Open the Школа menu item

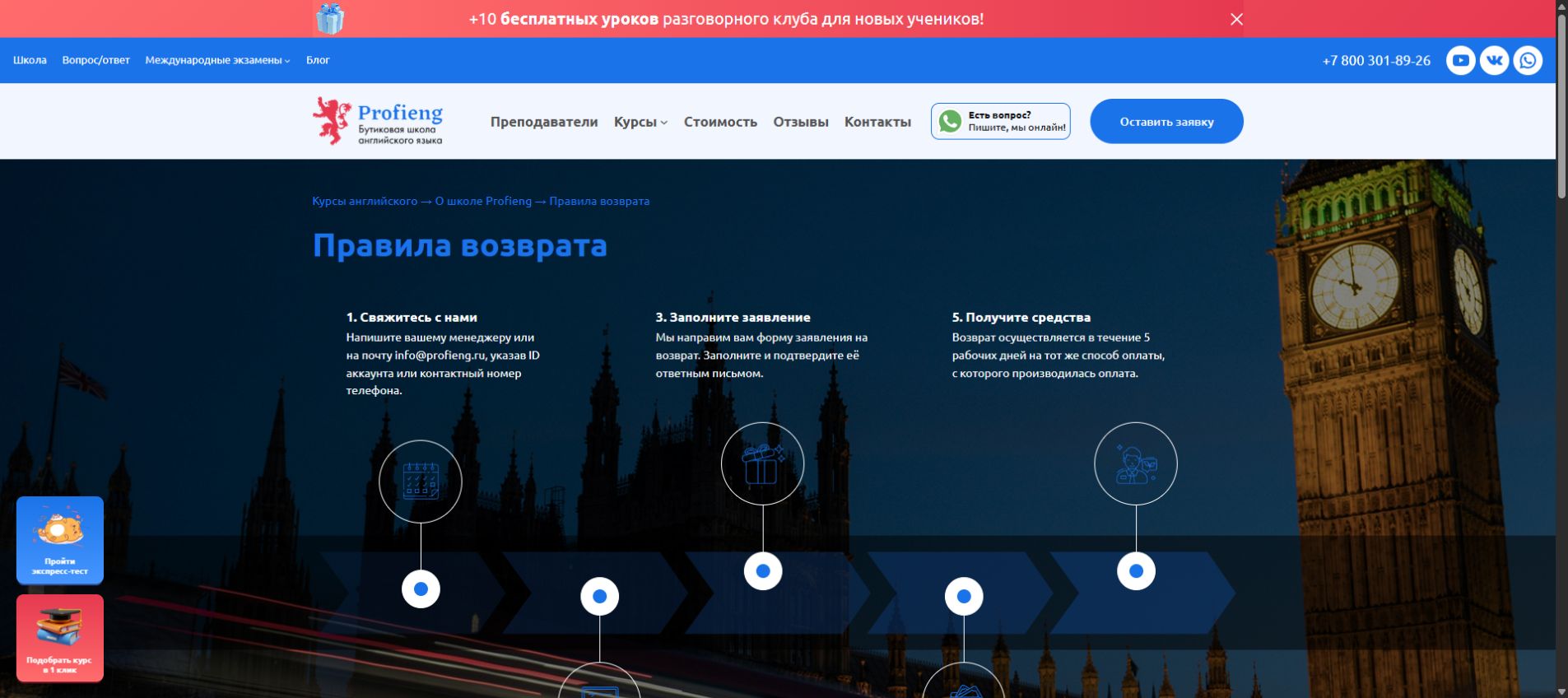(30, 60)
